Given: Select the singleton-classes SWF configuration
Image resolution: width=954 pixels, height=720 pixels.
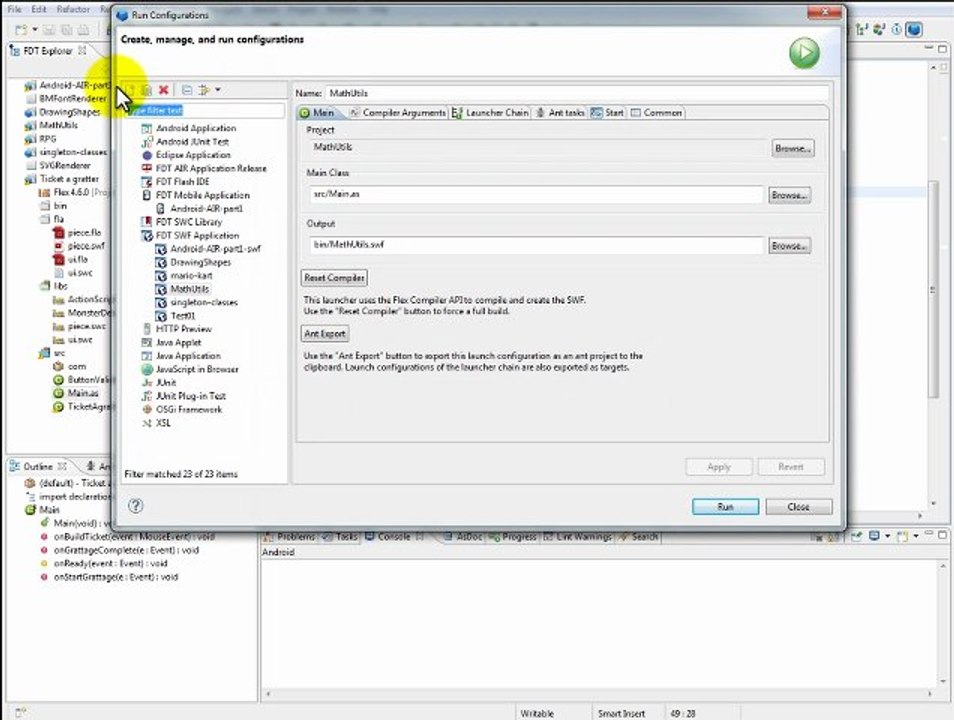Looking at the screenshot, I should click(204, 302).
